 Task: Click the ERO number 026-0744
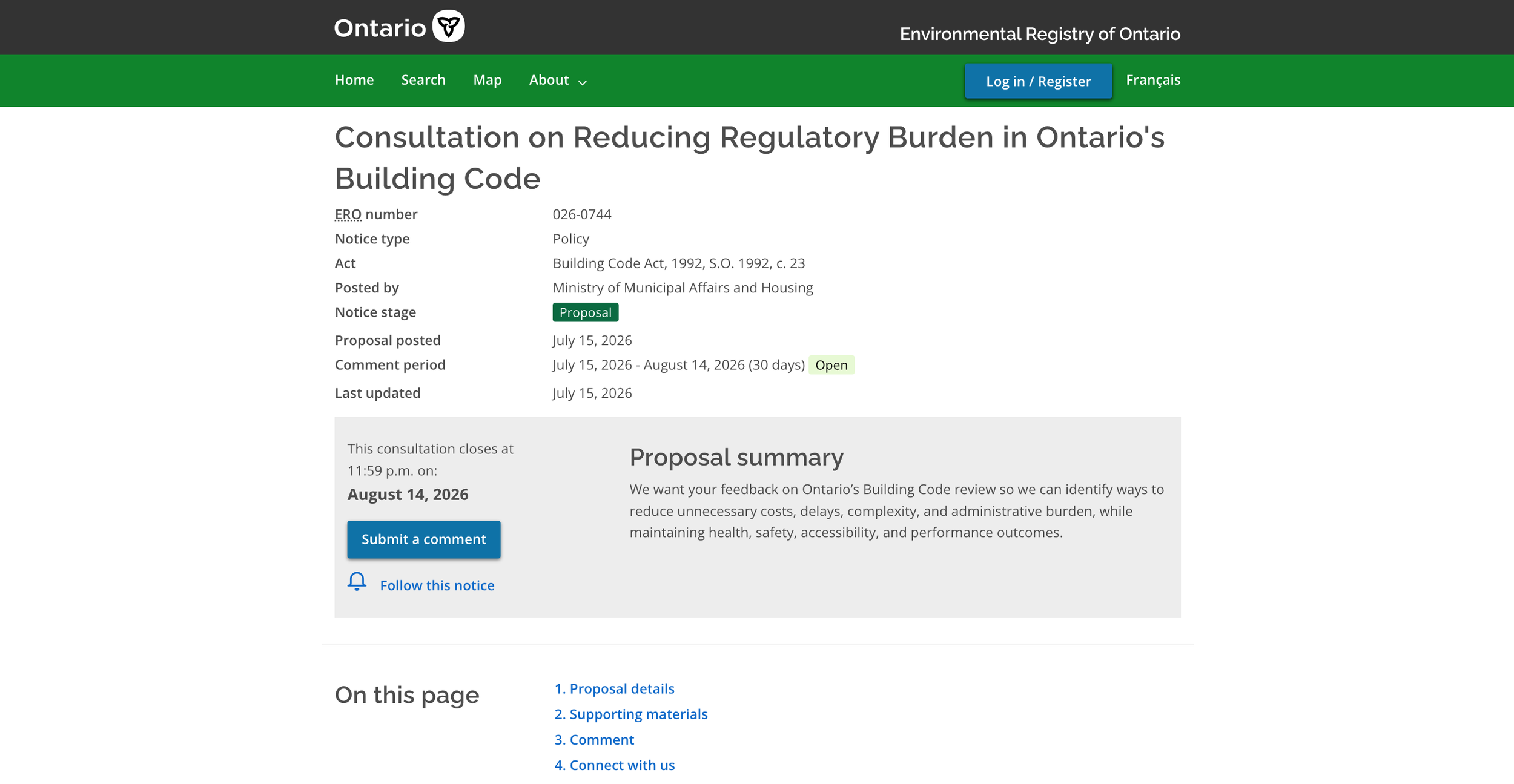pos(582,214)
